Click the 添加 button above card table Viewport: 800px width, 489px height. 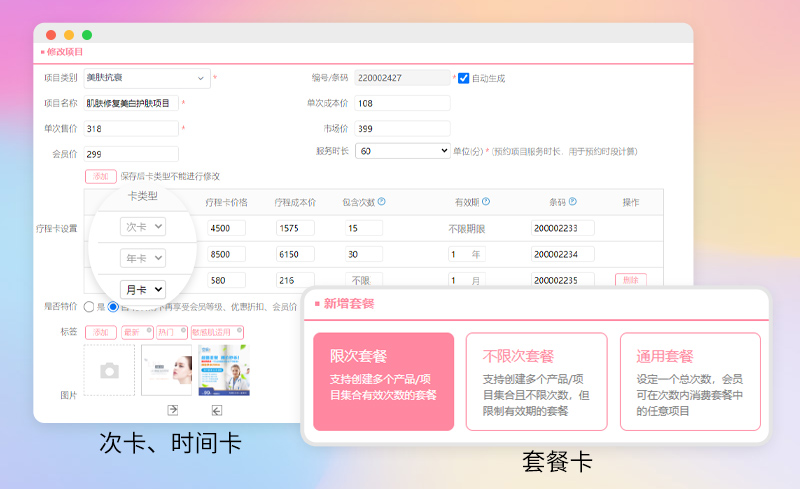pyautogui.click(x=100, y=176)
